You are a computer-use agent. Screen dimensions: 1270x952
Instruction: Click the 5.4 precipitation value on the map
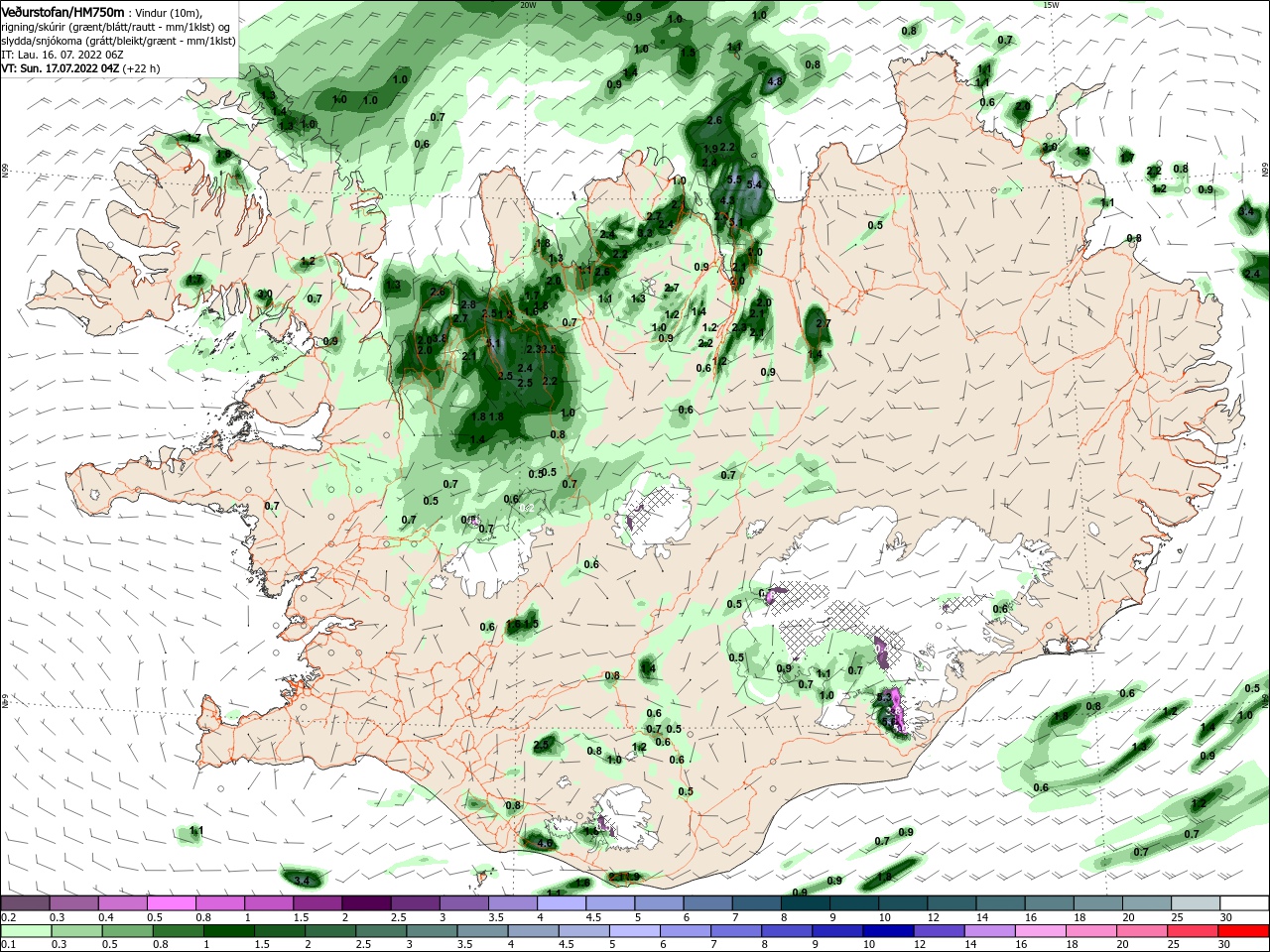(753, 184)
